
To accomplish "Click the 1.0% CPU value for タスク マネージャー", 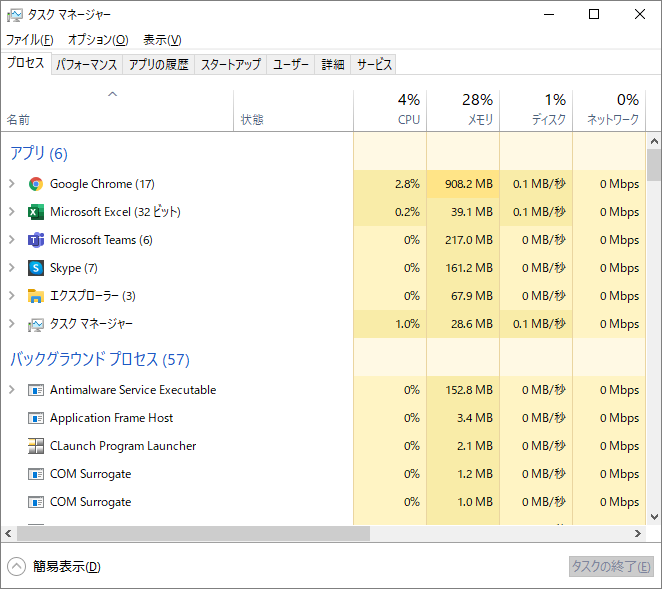I will 407,324.
